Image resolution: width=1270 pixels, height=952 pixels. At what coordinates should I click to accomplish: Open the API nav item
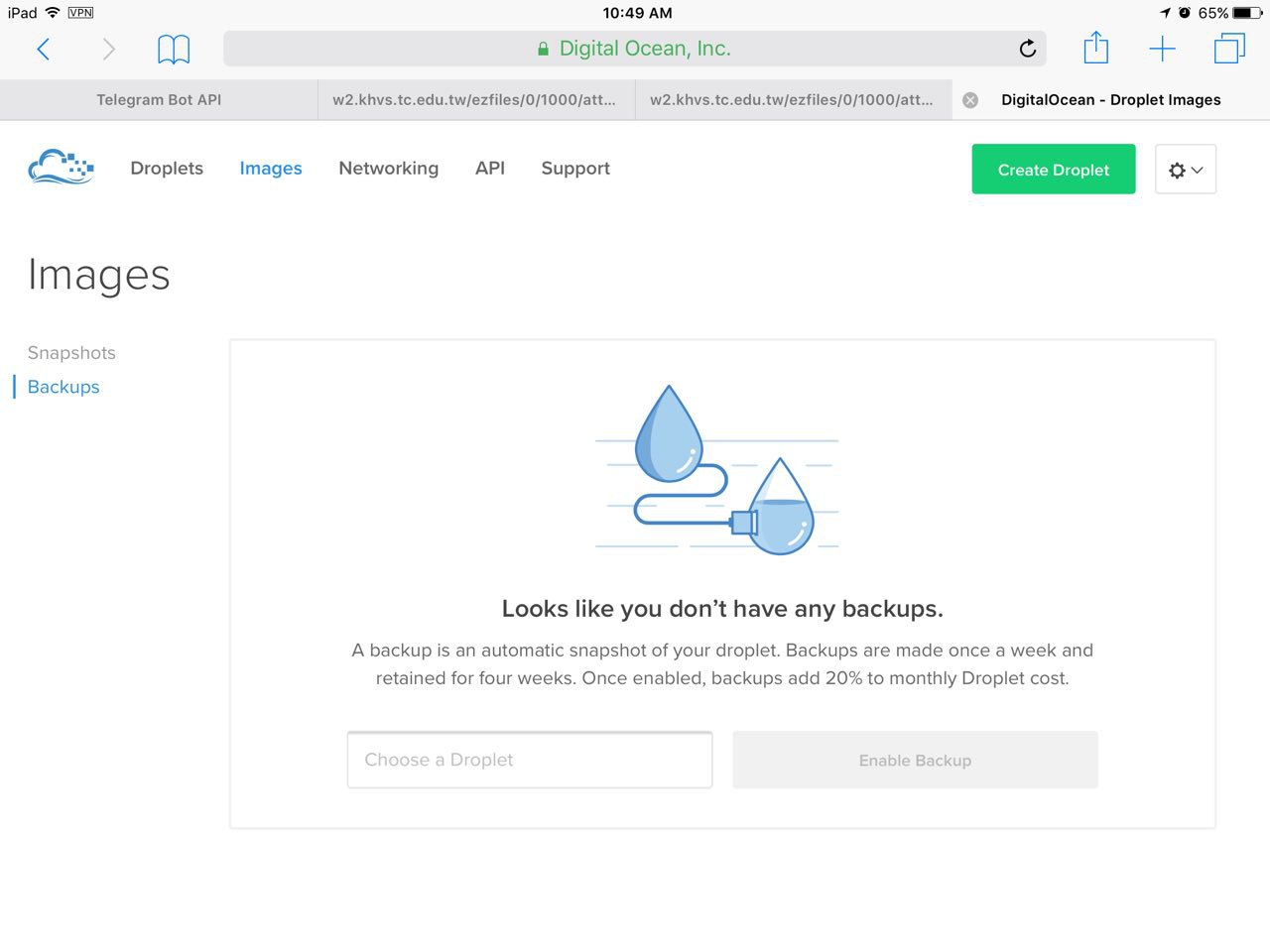coord(490,169)
